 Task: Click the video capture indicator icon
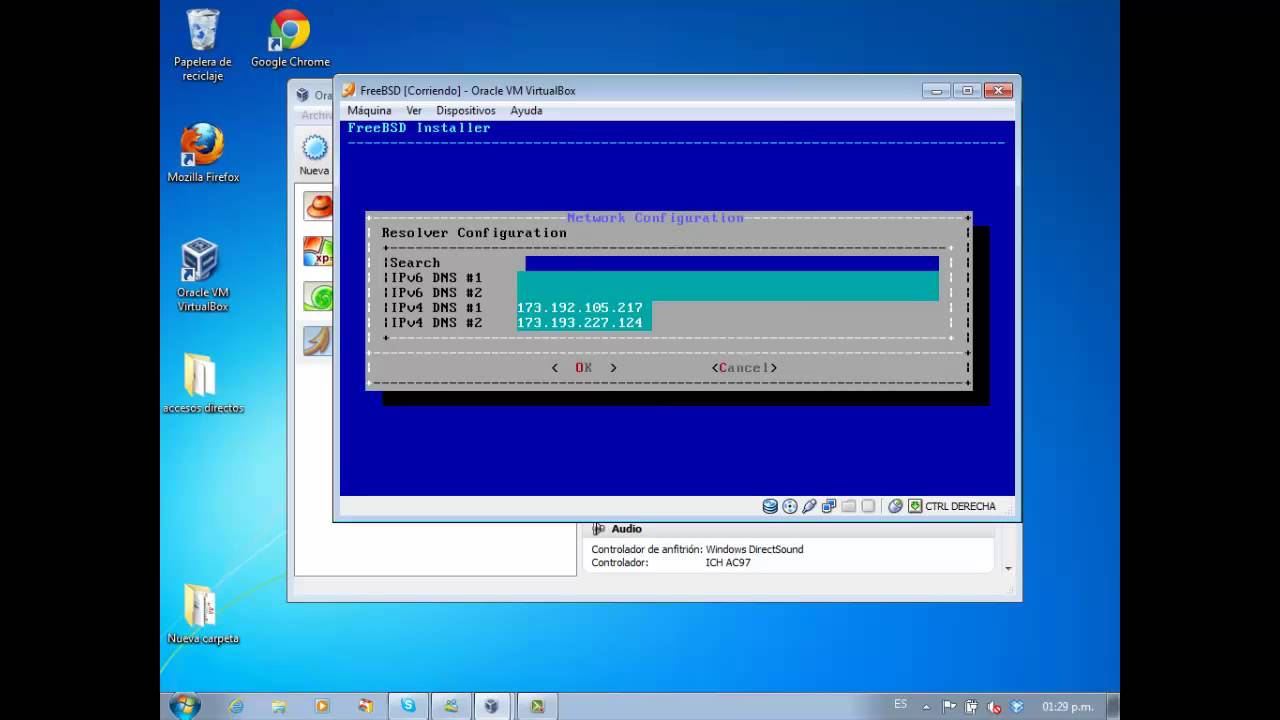(x=868, y=506)
